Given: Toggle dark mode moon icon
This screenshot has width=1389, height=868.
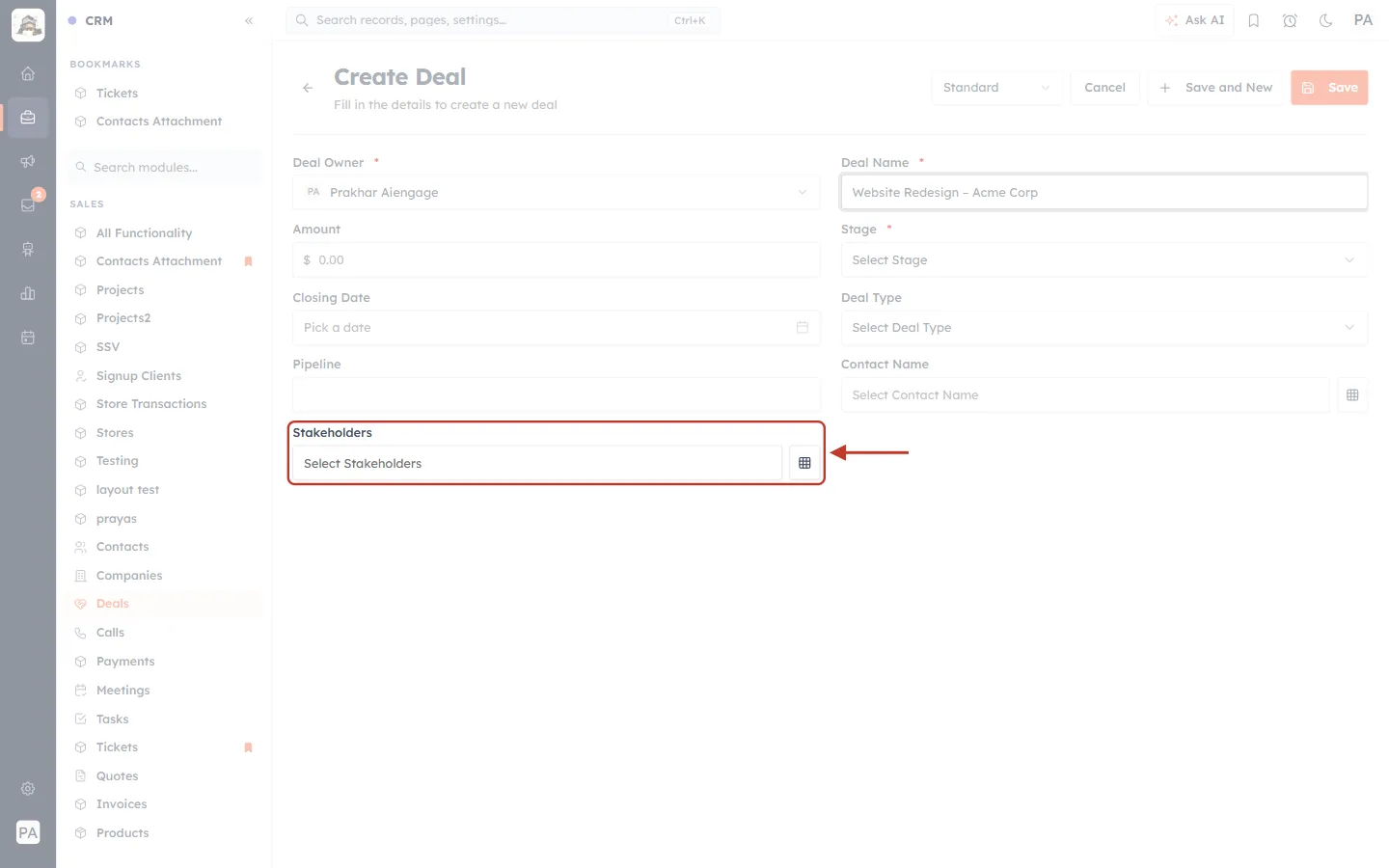Looking at the screenshot, I should (1326, 20).
